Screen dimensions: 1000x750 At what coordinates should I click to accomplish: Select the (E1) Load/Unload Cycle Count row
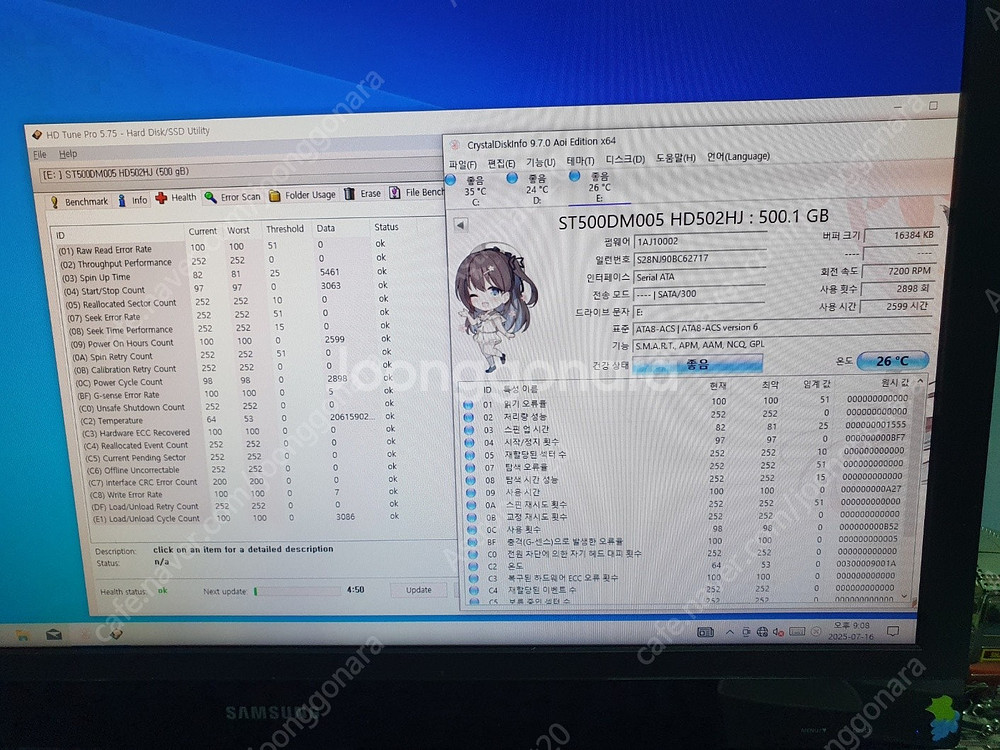[x=246, y=518]
